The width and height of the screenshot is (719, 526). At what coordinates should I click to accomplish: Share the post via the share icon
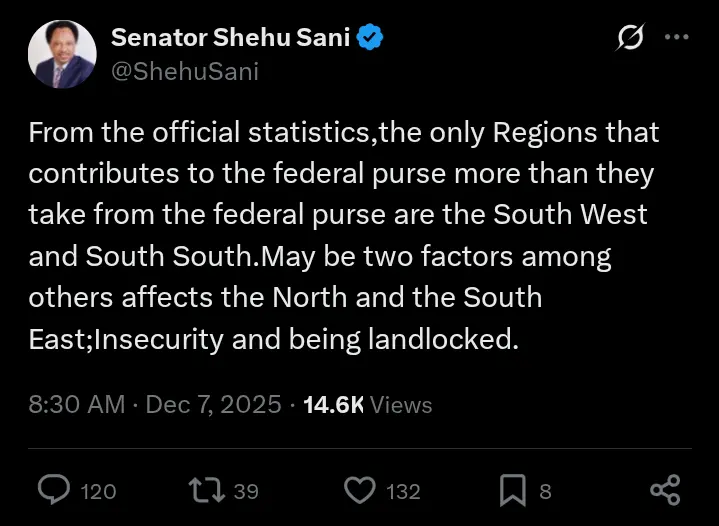point(665,490)
